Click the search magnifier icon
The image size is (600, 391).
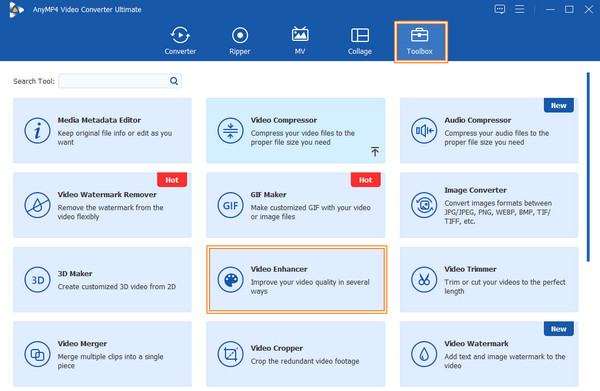point(174,81)
